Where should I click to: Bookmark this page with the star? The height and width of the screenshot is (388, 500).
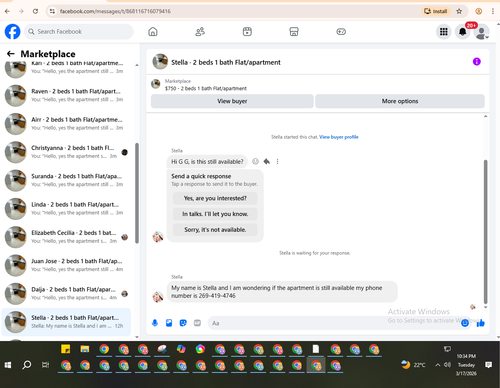pyautogui.click(x=459, y=11)
